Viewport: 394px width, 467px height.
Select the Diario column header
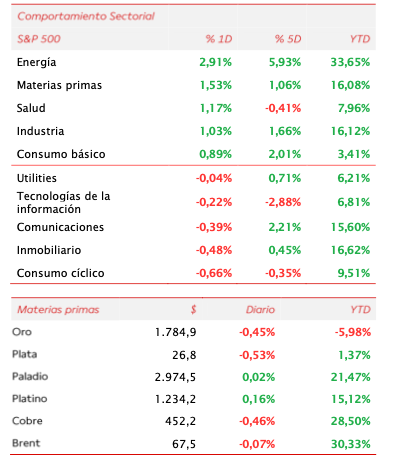(x=260, y=310)
